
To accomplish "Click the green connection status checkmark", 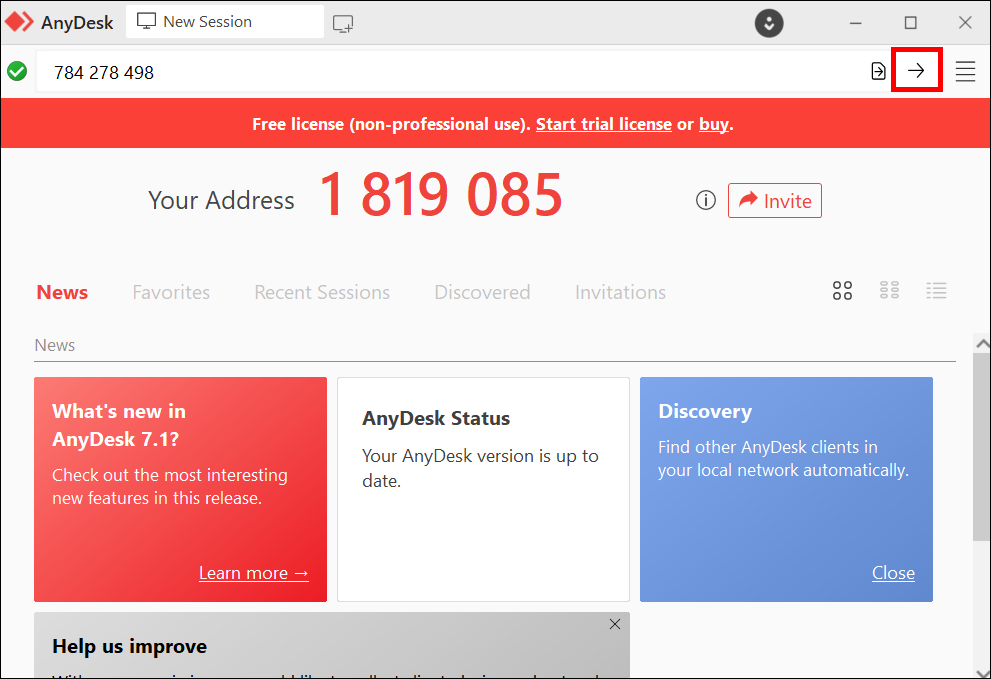I will click(x=17, y=71).
